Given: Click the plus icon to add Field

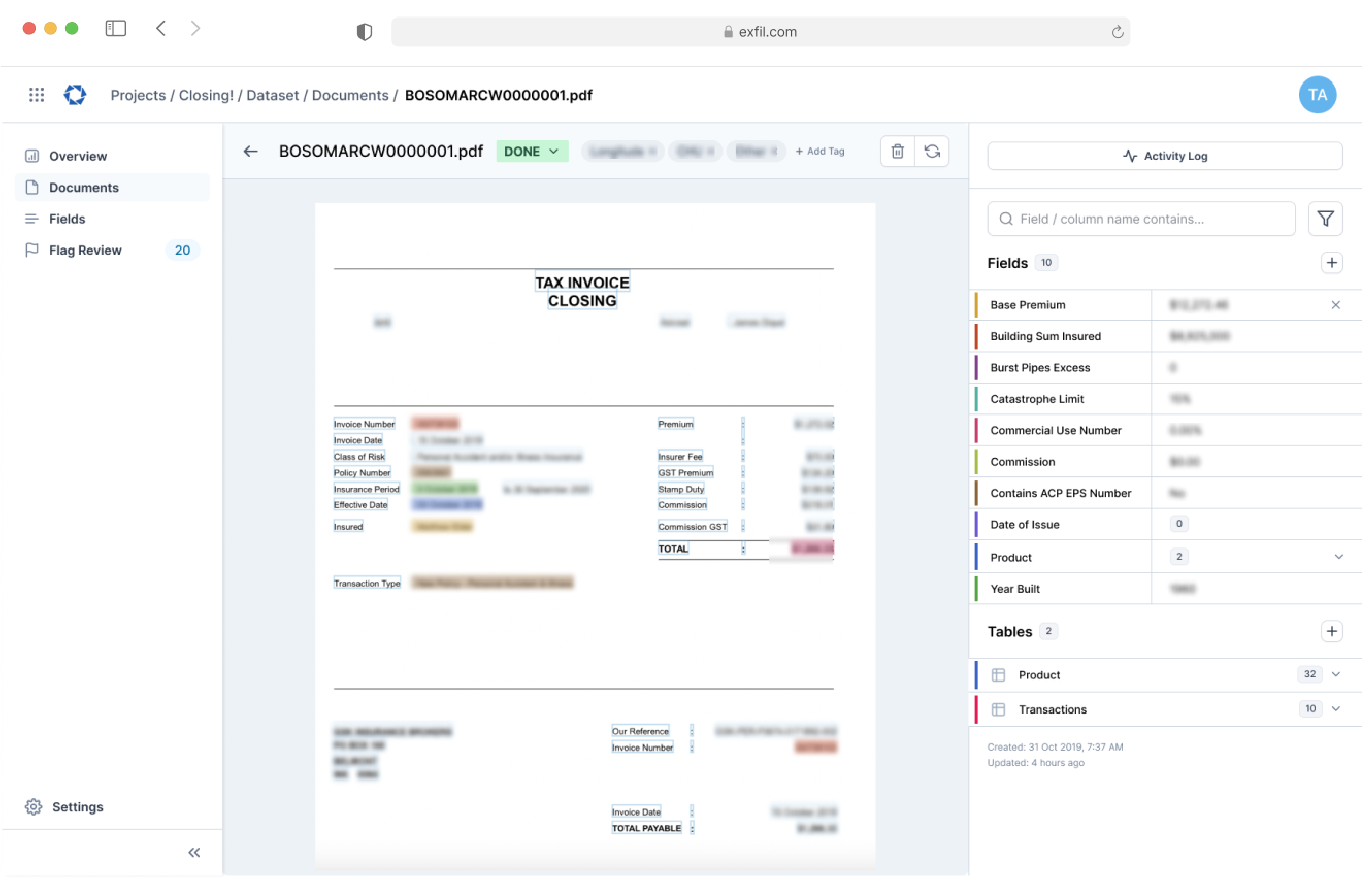Looking at the screenshot, I should pos(1331,261).
